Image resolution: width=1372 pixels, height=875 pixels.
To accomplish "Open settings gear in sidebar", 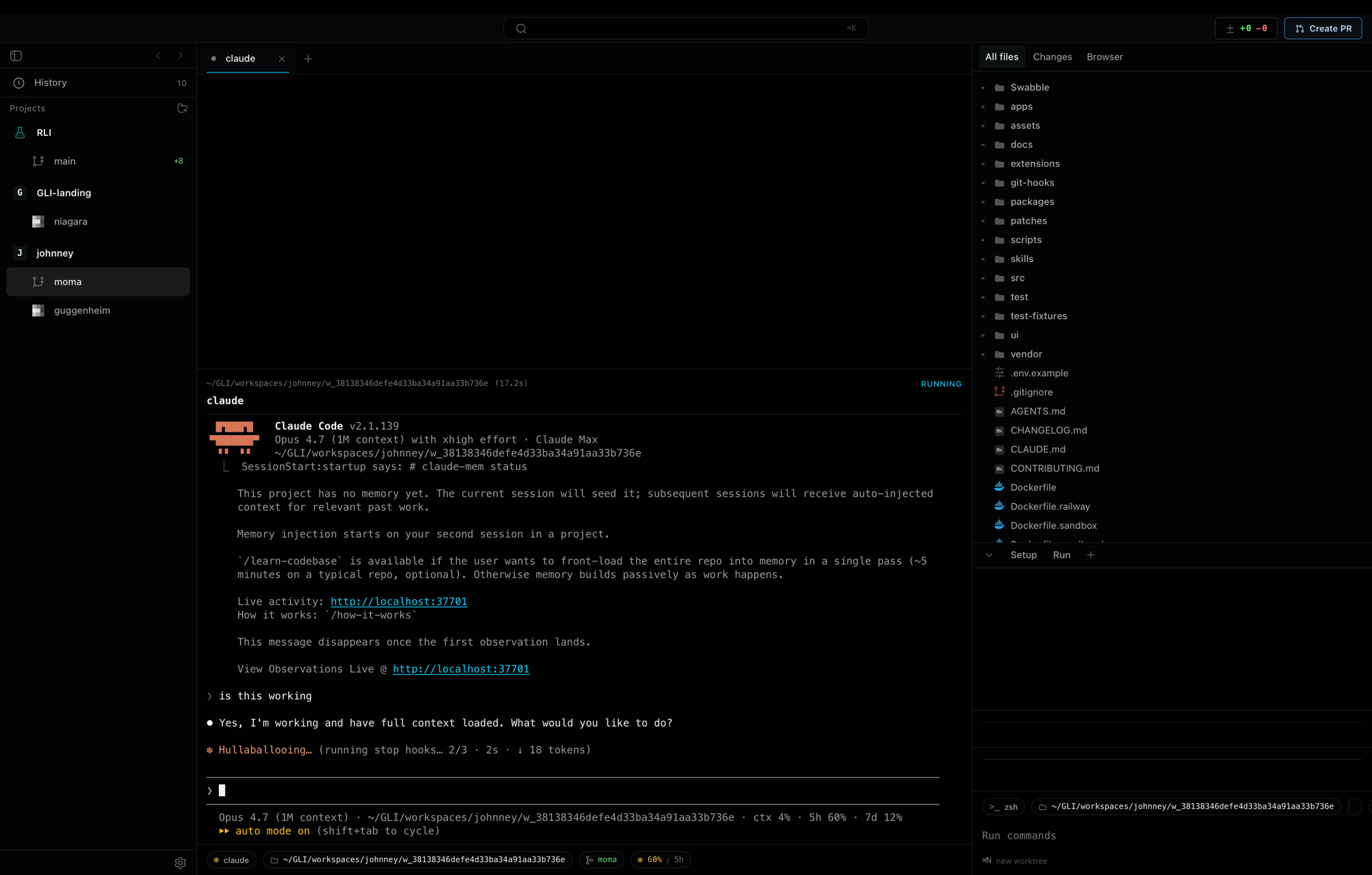I will click(180, 863).
